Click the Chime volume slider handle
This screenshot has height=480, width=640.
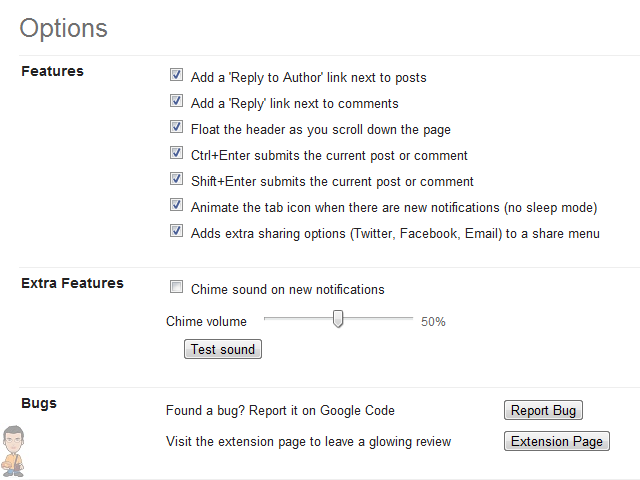(x=338, y=319)
